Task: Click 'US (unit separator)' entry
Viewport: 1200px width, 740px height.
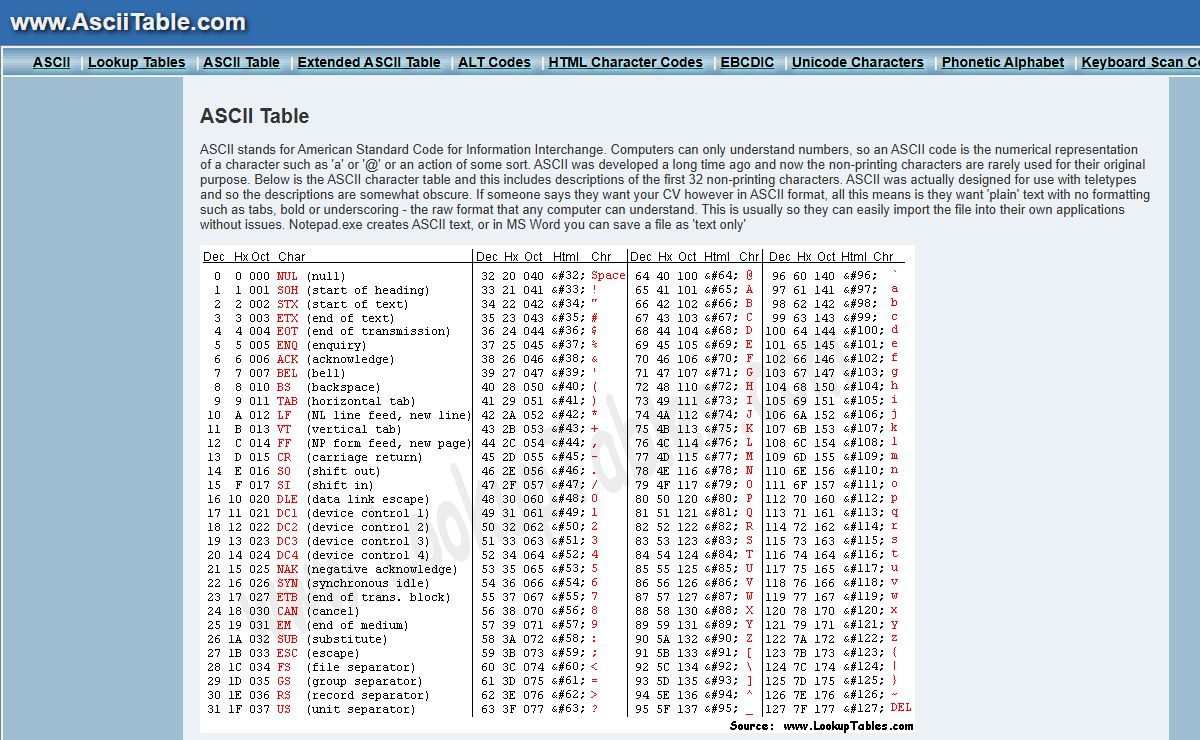Action: point(346,709)
